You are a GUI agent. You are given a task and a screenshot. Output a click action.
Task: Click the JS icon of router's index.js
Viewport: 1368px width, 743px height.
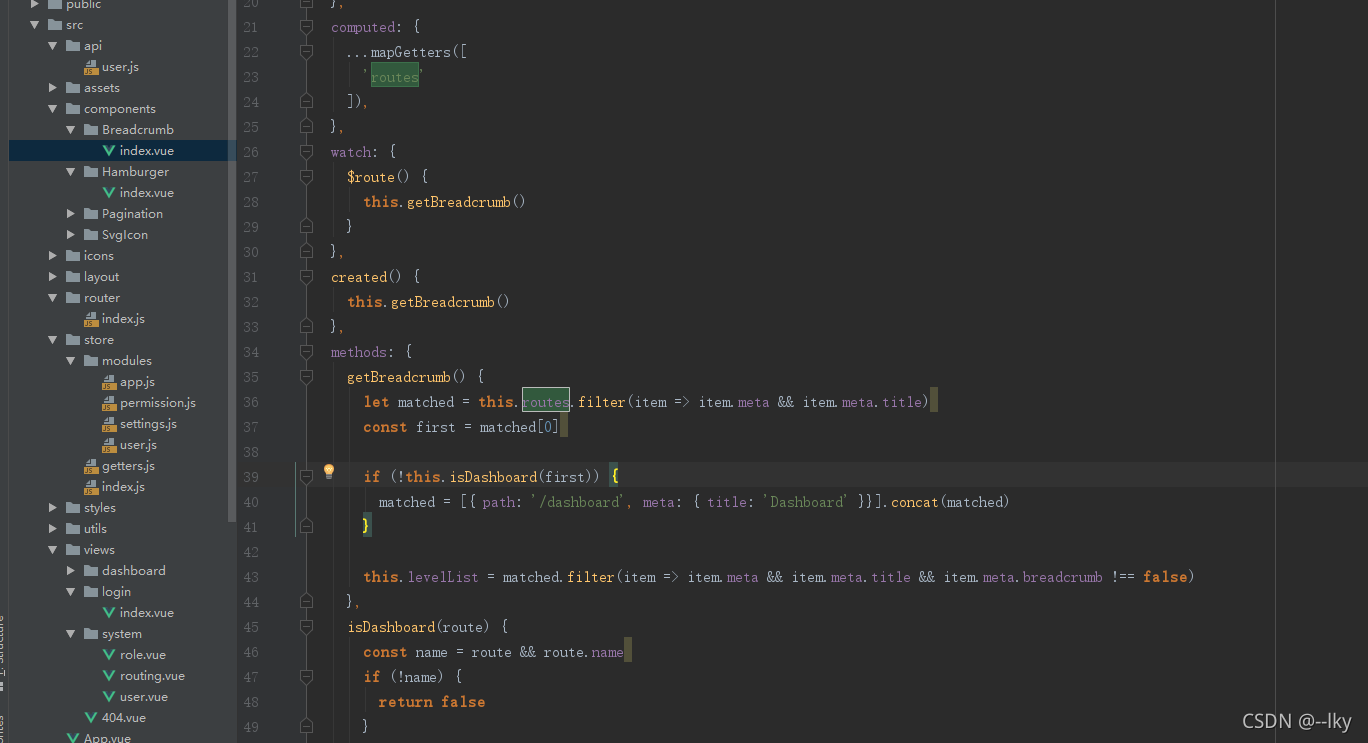91,319
